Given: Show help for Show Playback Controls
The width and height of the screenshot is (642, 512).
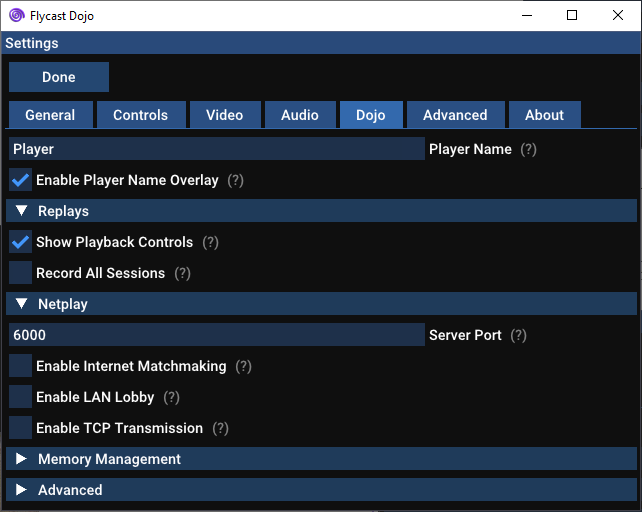Looking at the screenshot, I should pos(210,242).
